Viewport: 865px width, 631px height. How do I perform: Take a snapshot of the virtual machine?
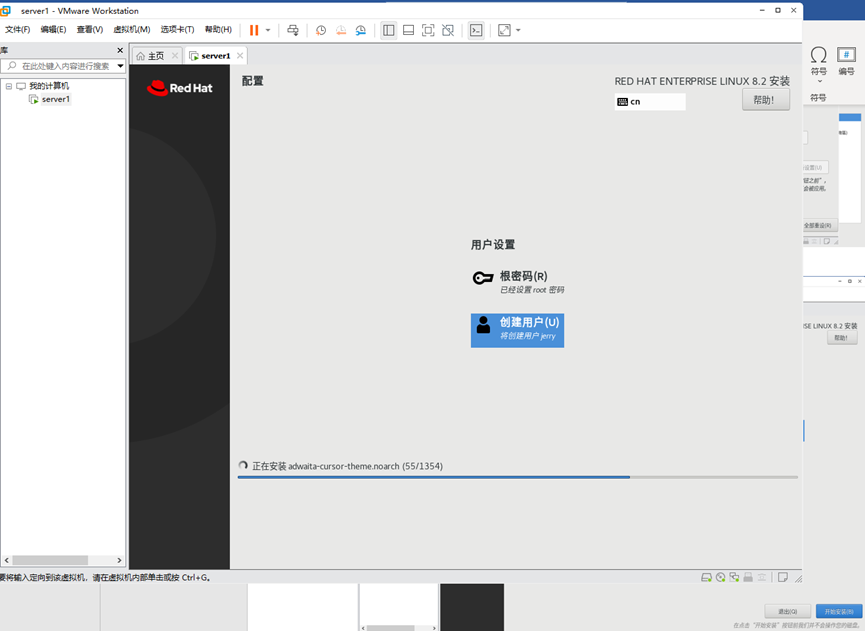click(321, 30)
